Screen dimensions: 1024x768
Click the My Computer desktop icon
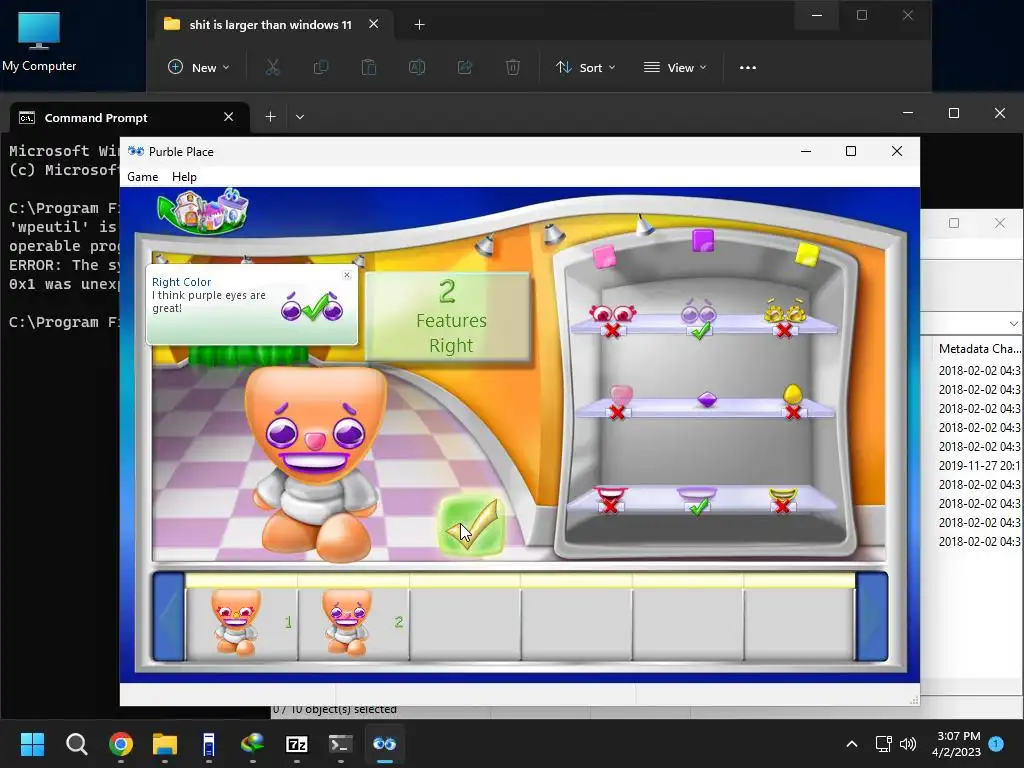39,40
